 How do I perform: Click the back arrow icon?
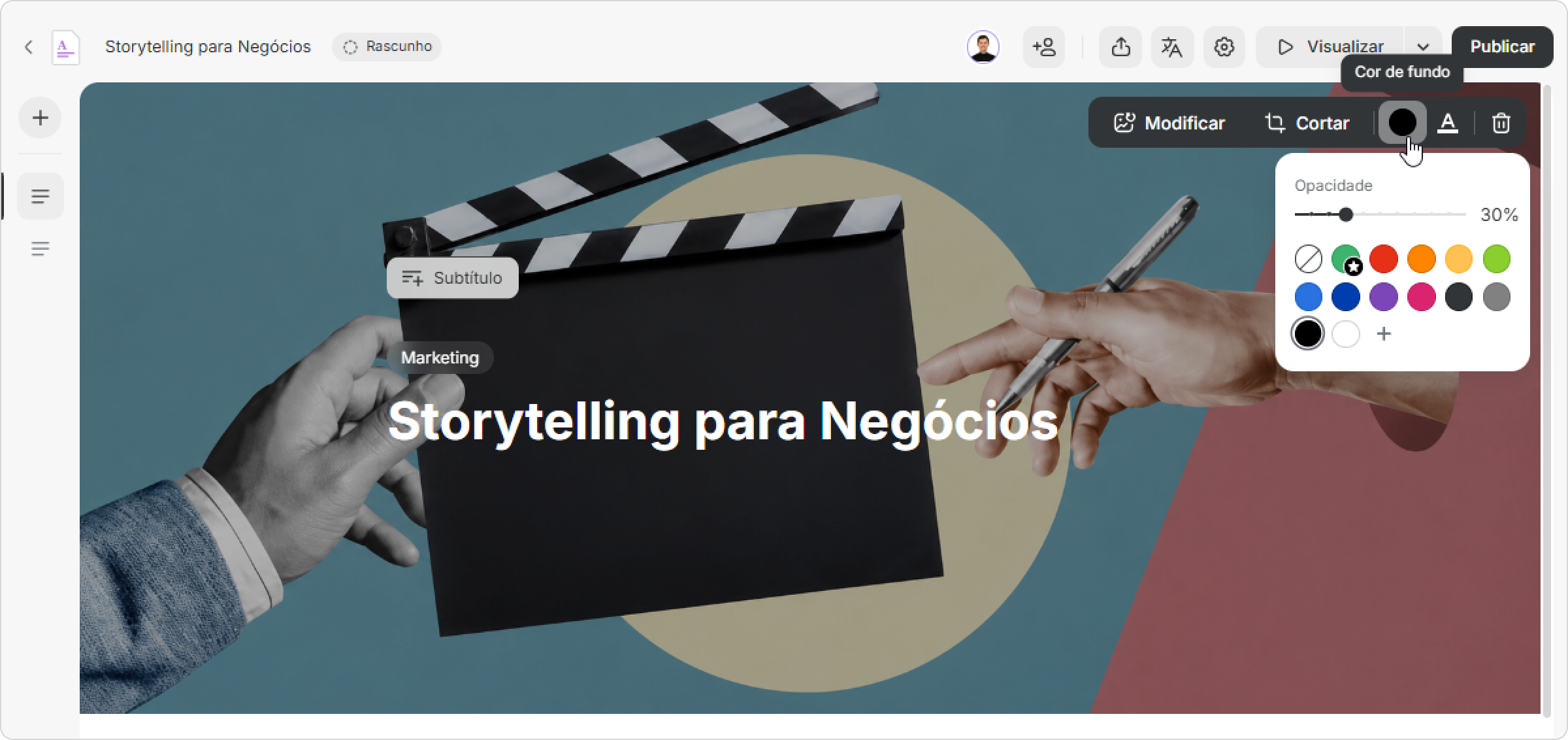coord(29,47)
